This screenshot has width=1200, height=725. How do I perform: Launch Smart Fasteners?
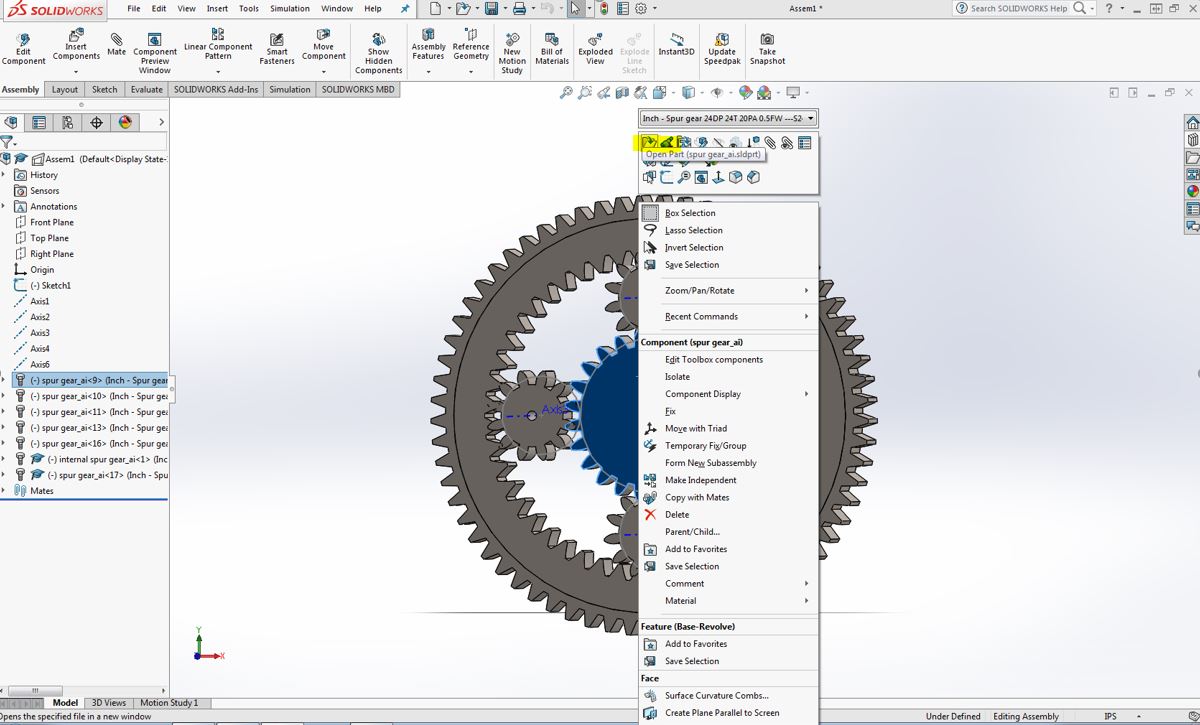(277, 49)
